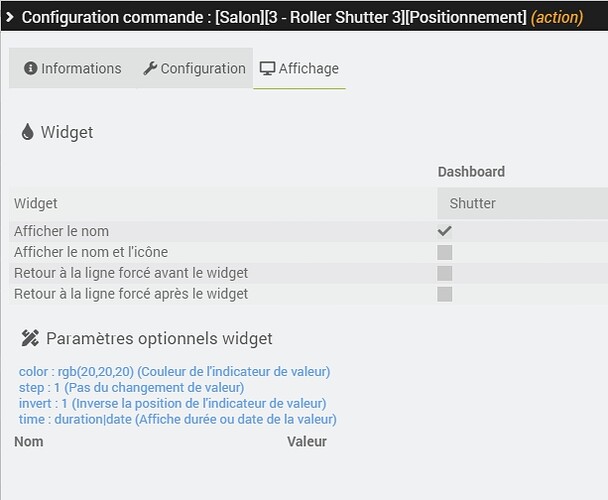Click the step parameter hint line
608x500 pixels.
coord(131,388)
